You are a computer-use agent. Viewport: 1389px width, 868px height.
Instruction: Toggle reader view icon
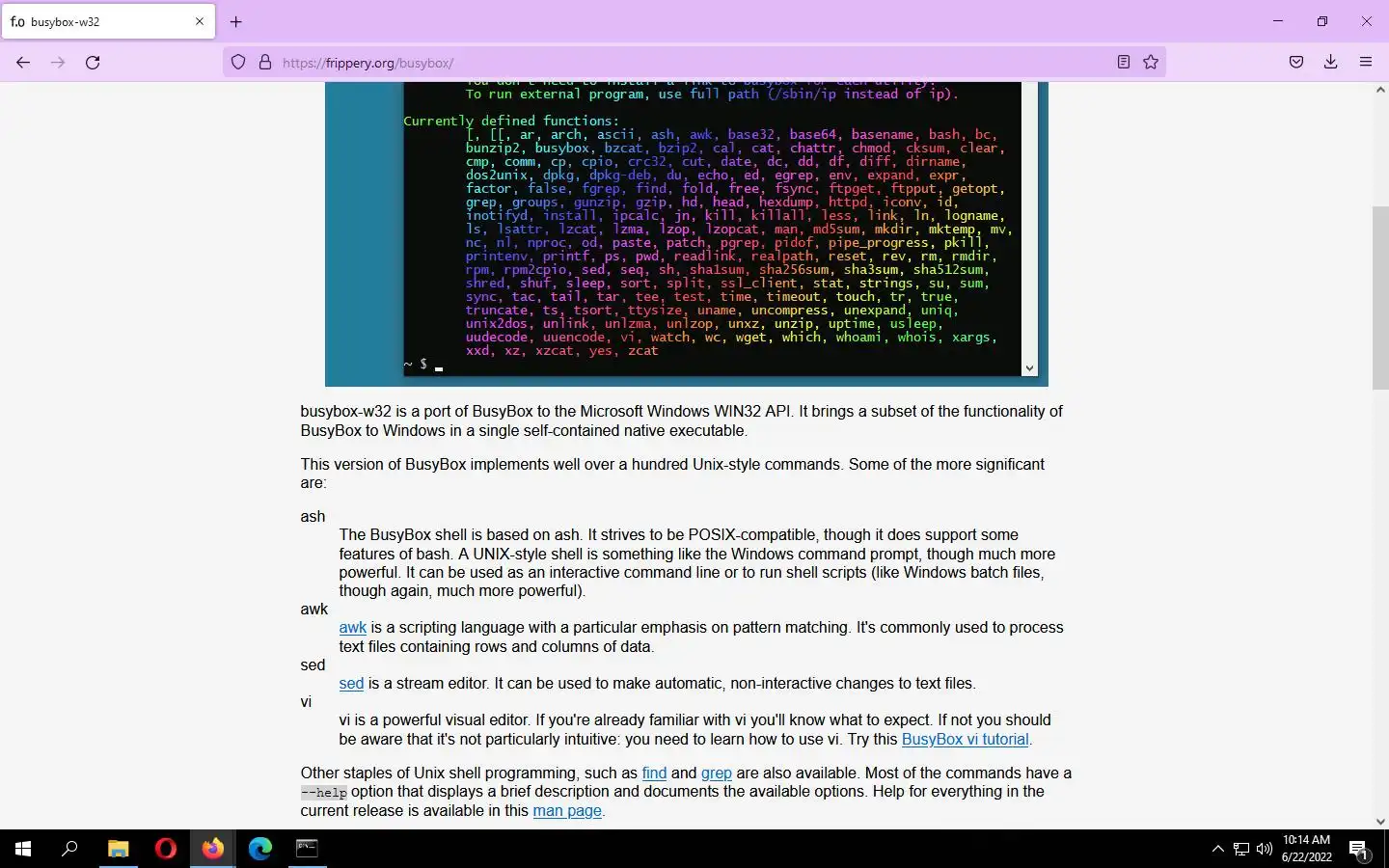(x=1124, y=63)
